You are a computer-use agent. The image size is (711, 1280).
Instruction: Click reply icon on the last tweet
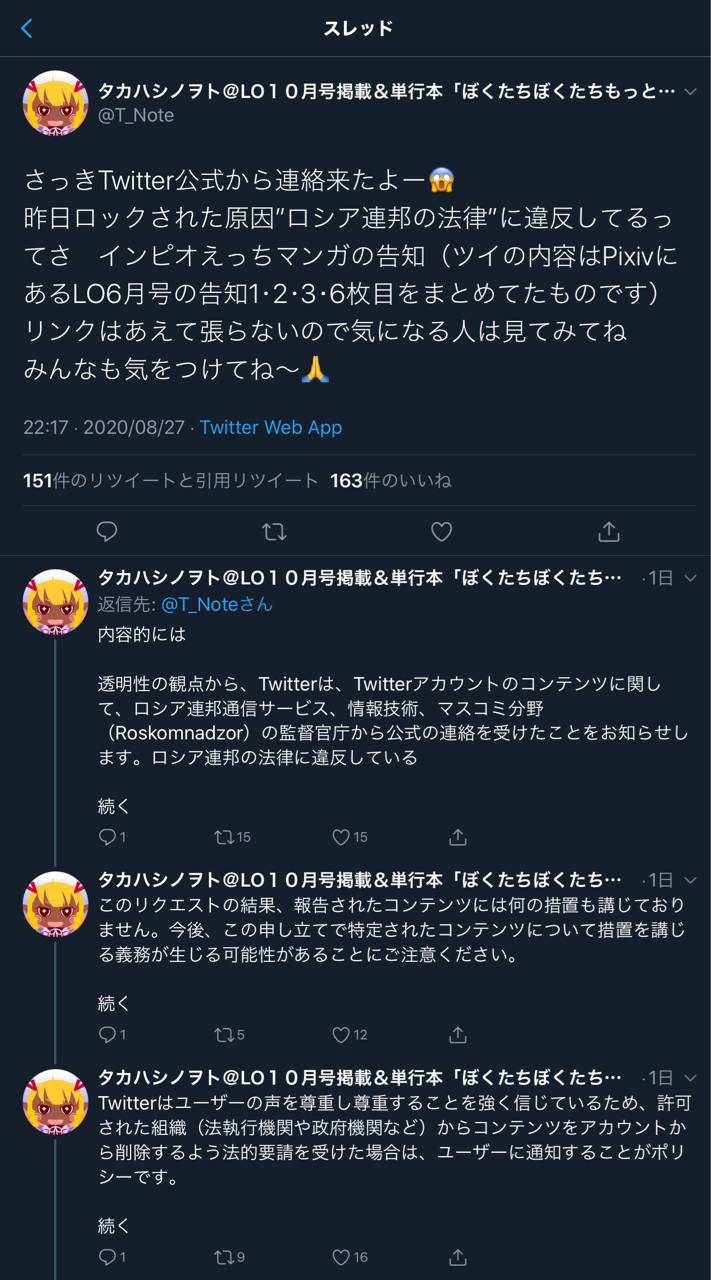[x=107, y=1257]
